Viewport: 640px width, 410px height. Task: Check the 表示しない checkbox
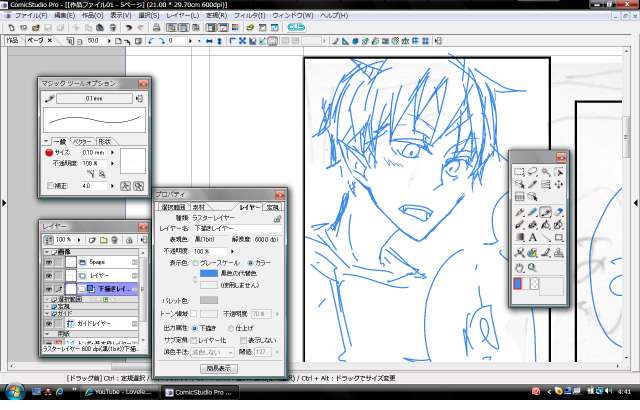(244, 340)
